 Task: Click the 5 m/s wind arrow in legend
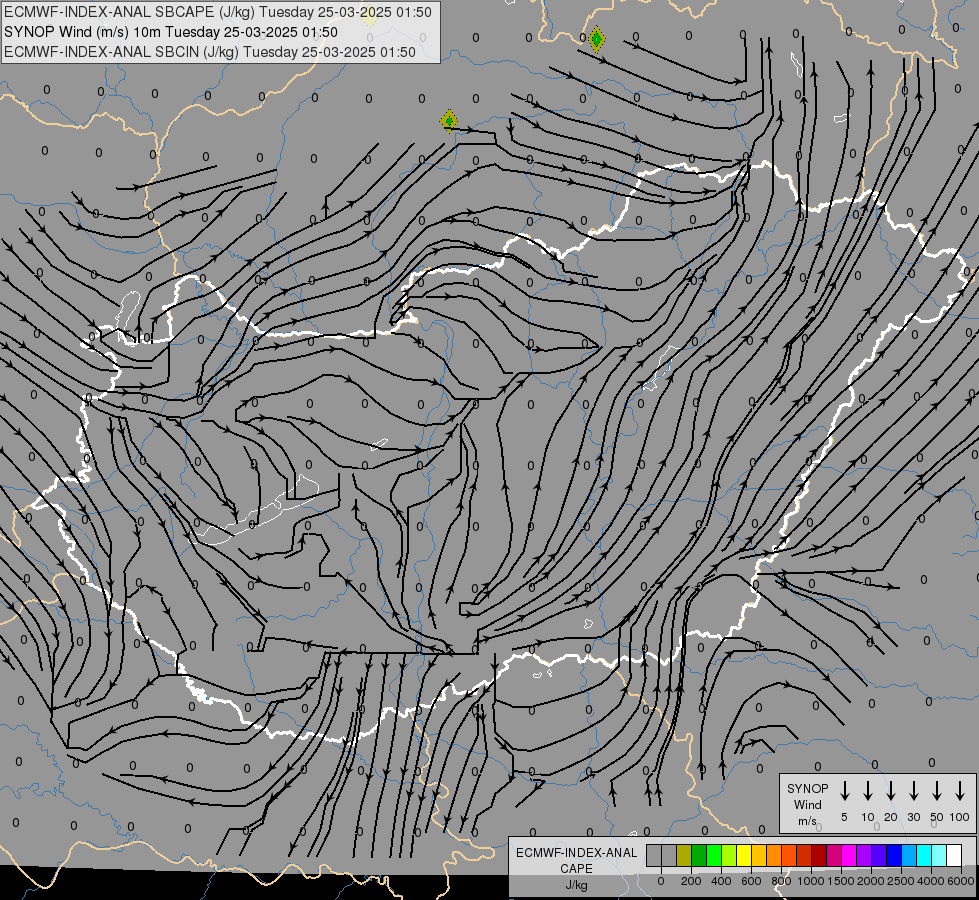(x=845, y=791)
